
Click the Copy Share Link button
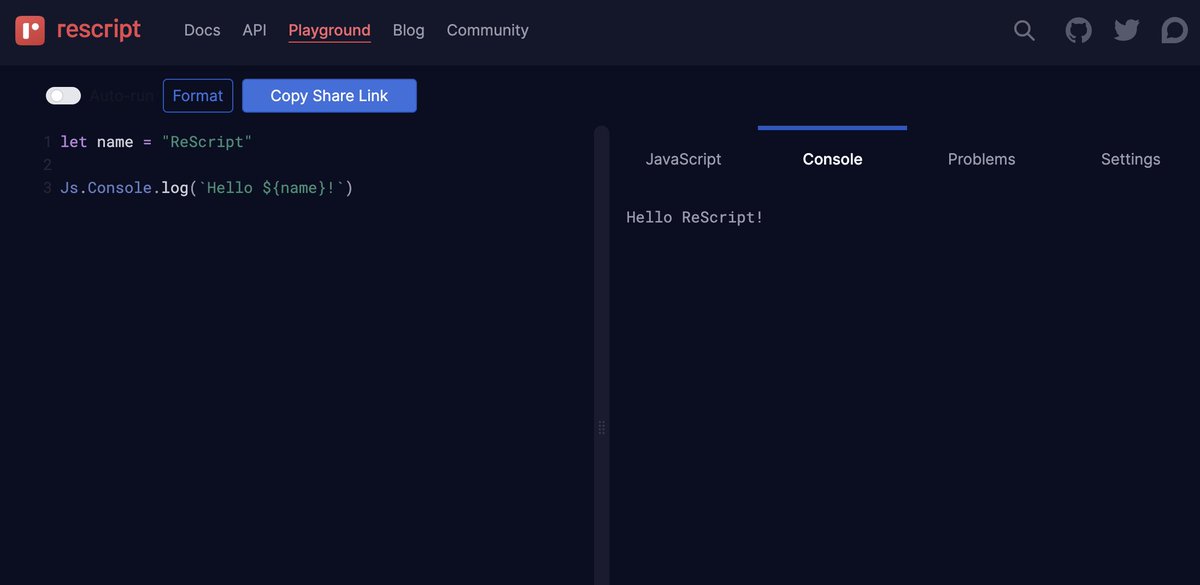pyautogui.click(x=329, y=96)
